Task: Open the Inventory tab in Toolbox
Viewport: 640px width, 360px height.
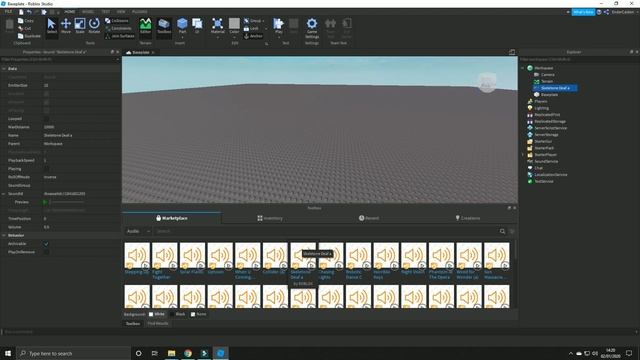Action: [270, 218]
